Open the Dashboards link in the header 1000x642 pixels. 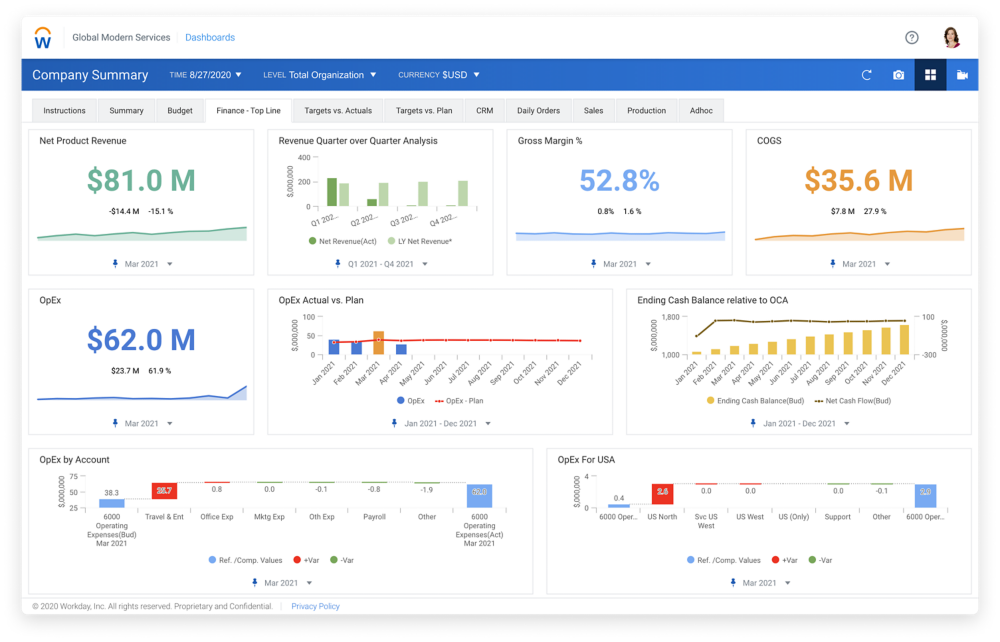coord(210,37)
